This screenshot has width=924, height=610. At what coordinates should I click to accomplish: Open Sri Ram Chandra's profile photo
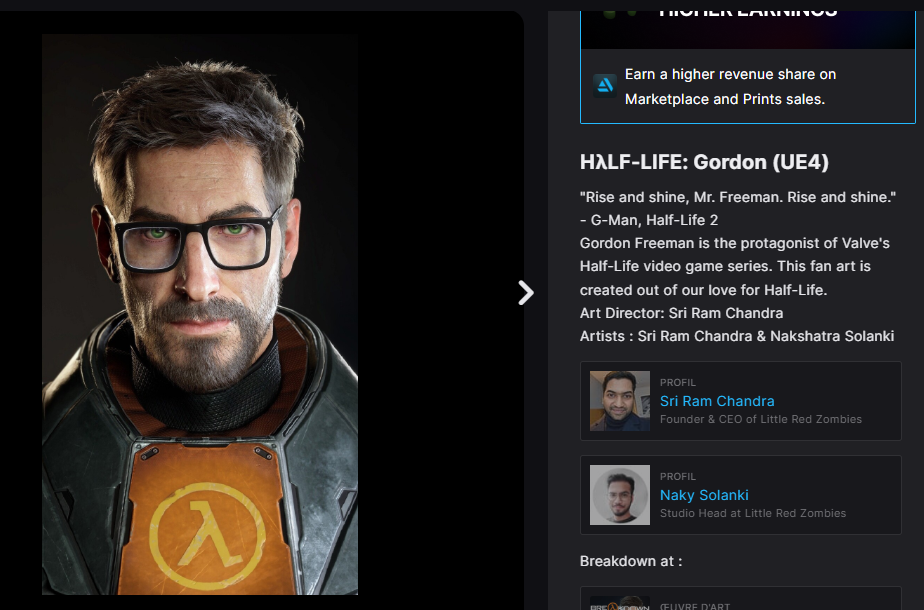click(x=620, y=401)
